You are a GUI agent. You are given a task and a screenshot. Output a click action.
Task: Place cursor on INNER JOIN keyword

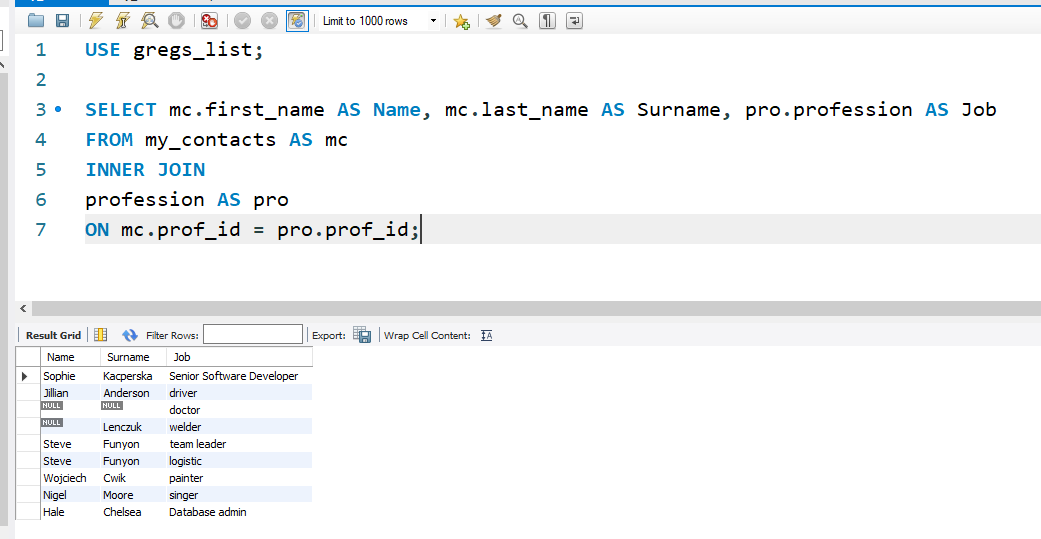145,170
